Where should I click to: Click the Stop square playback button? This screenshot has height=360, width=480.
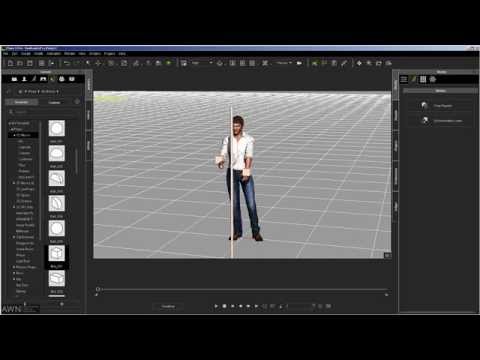pos(224,306)
